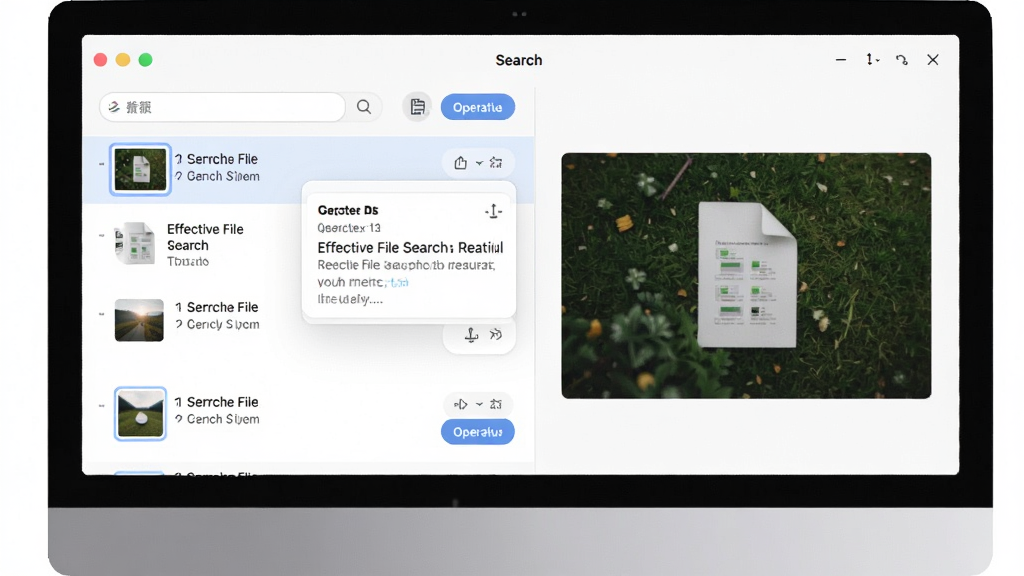Screen dimensions: 1024x576
Task: Select the white stone landscape thumbnail
Action: [140, 414]
